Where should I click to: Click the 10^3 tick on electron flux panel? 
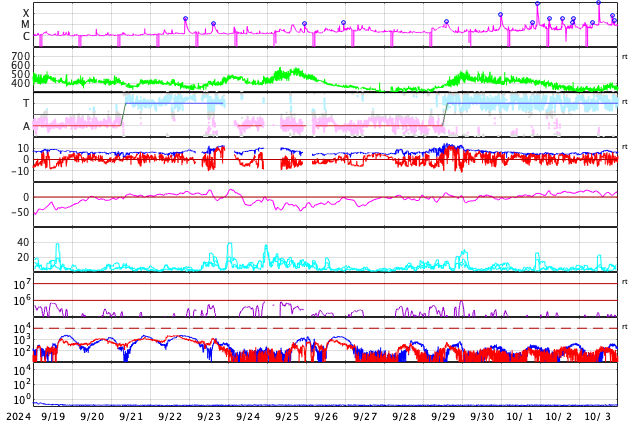point(22,340)
